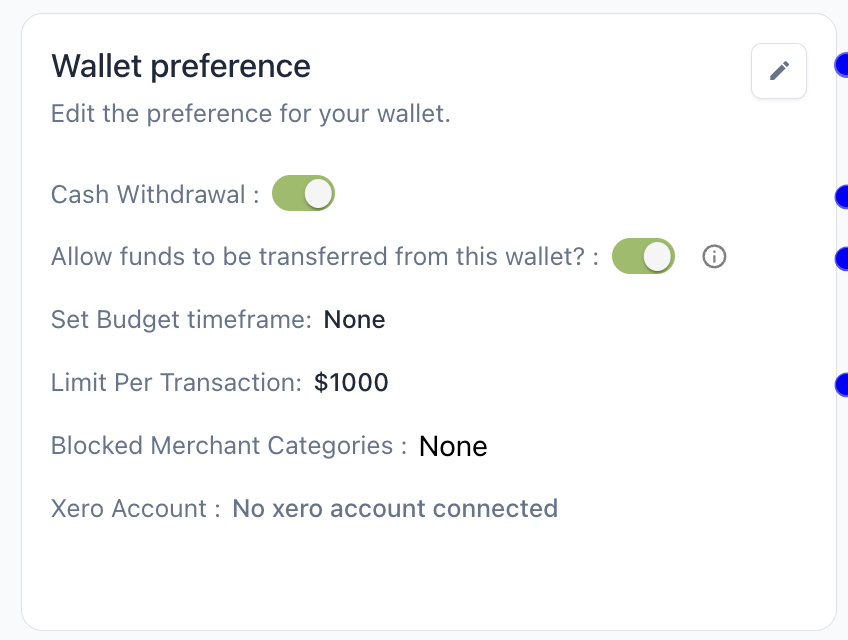Screen dimensions: 848x640
Task: Select the $1000 transaction limit value
Action: [351, 382]
